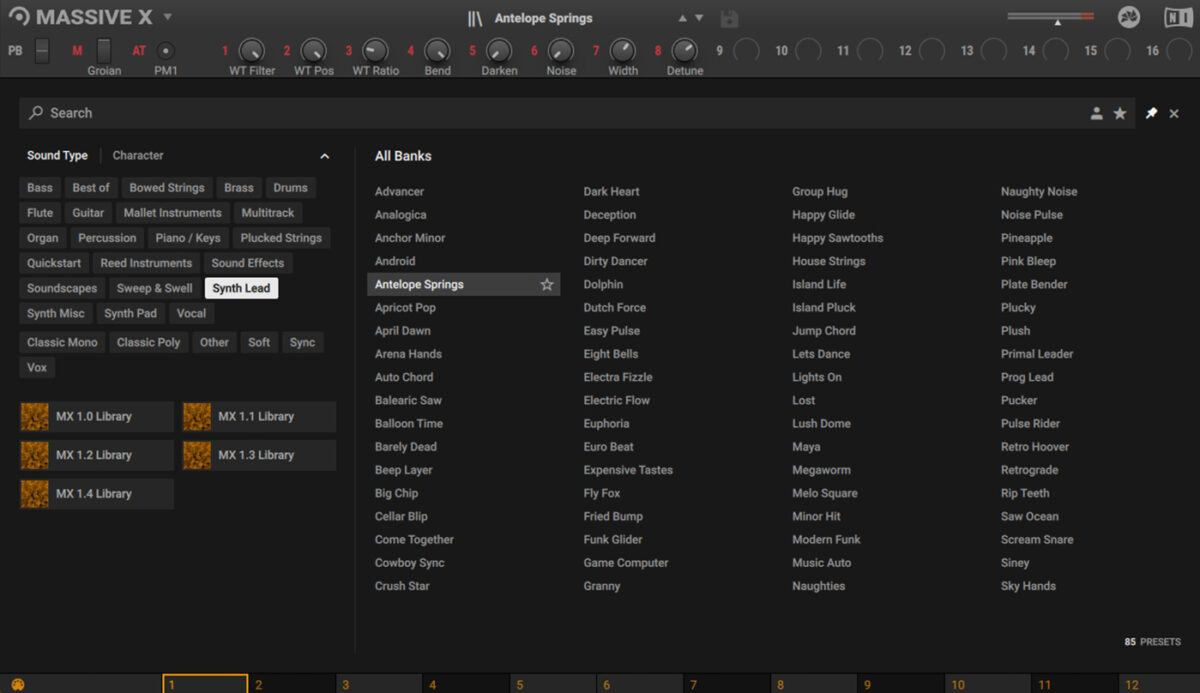Screen dimensions: 1200x693
Task: Click the small orange icon in bottom-left corner
Action: [17, 685]
